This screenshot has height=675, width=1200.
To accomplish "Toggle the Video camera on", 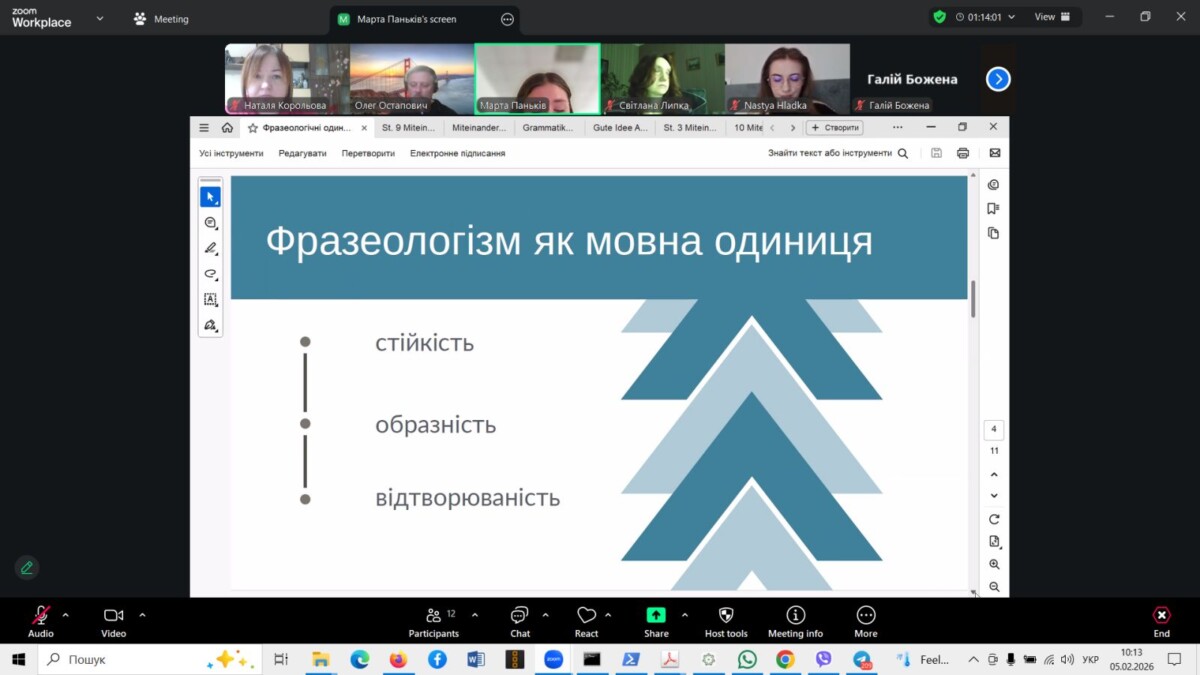I will click(x=113, y=621).
